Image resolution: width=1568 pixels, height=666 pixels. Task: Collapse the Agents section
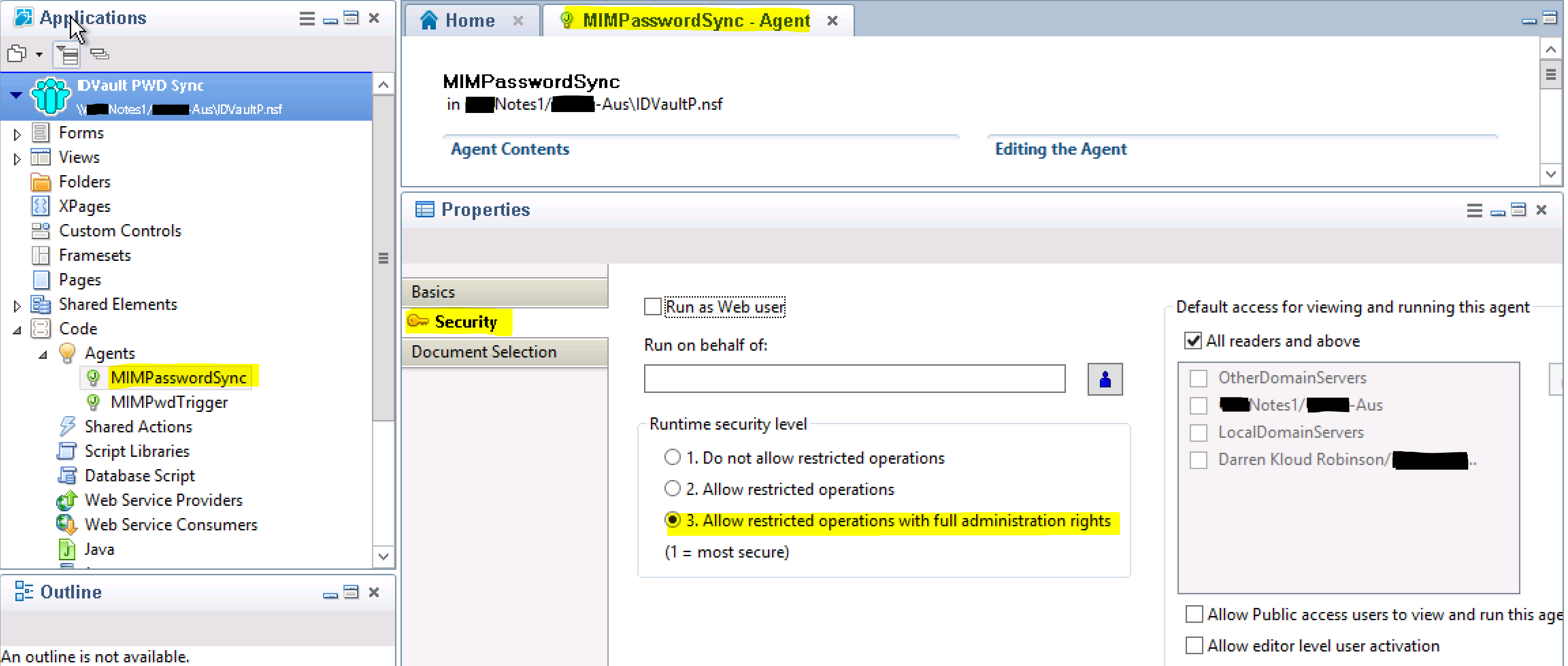coord(42,353)
